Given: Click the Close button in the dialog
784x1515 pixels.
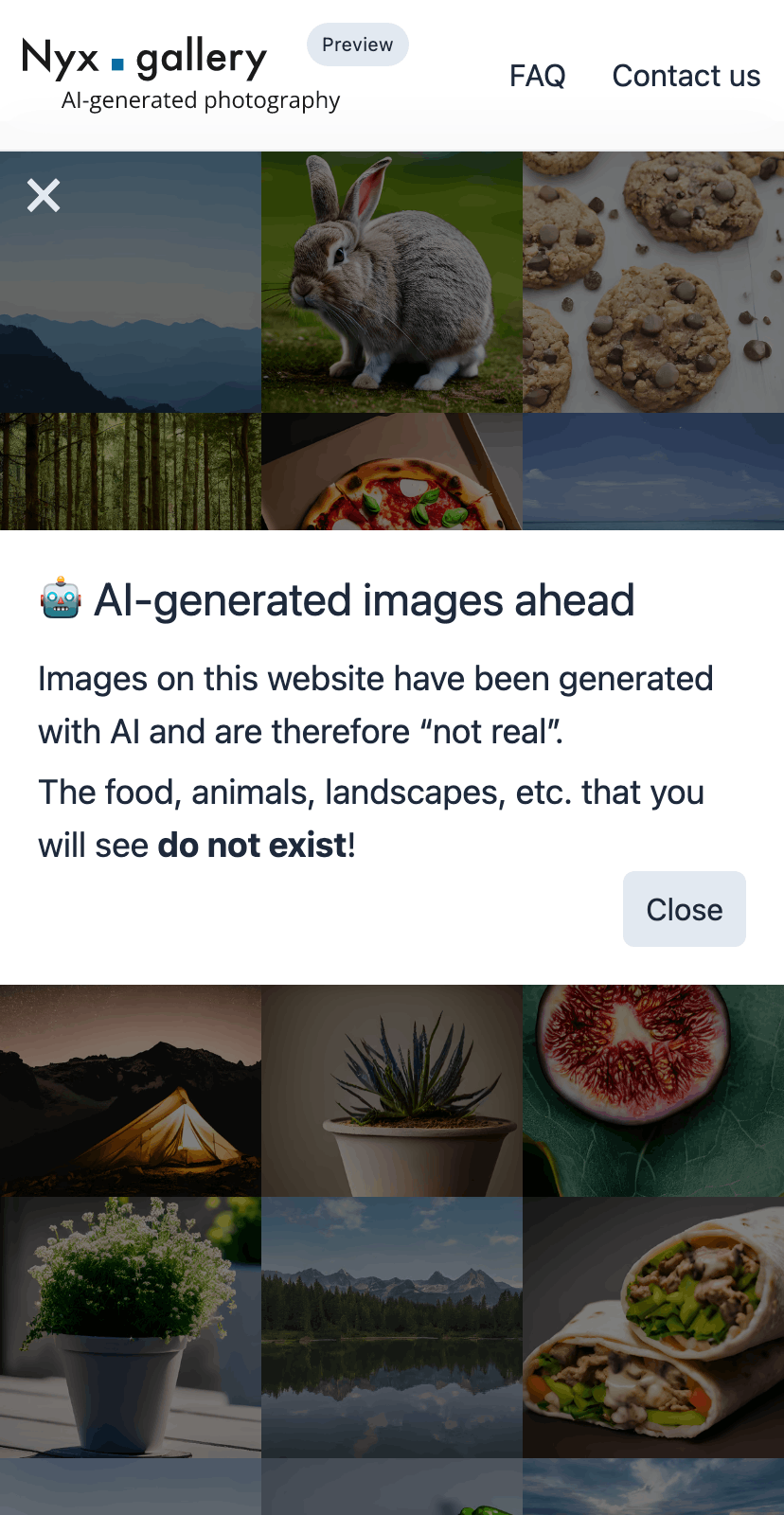Looking at the screenshot, I should pyautogui.click(x=685, y=909).
